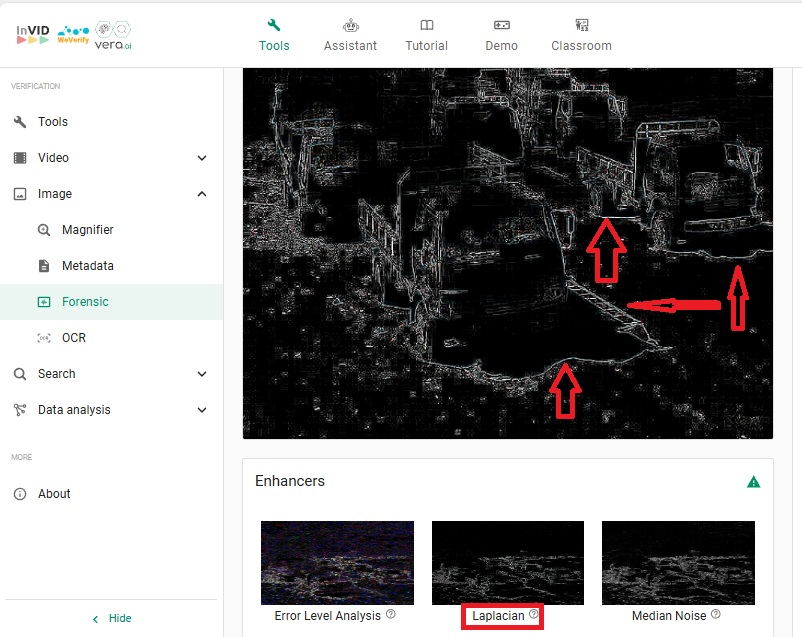Open the About page link
The width and height of the screenshot is (802, 637).
tap(54, 494)
